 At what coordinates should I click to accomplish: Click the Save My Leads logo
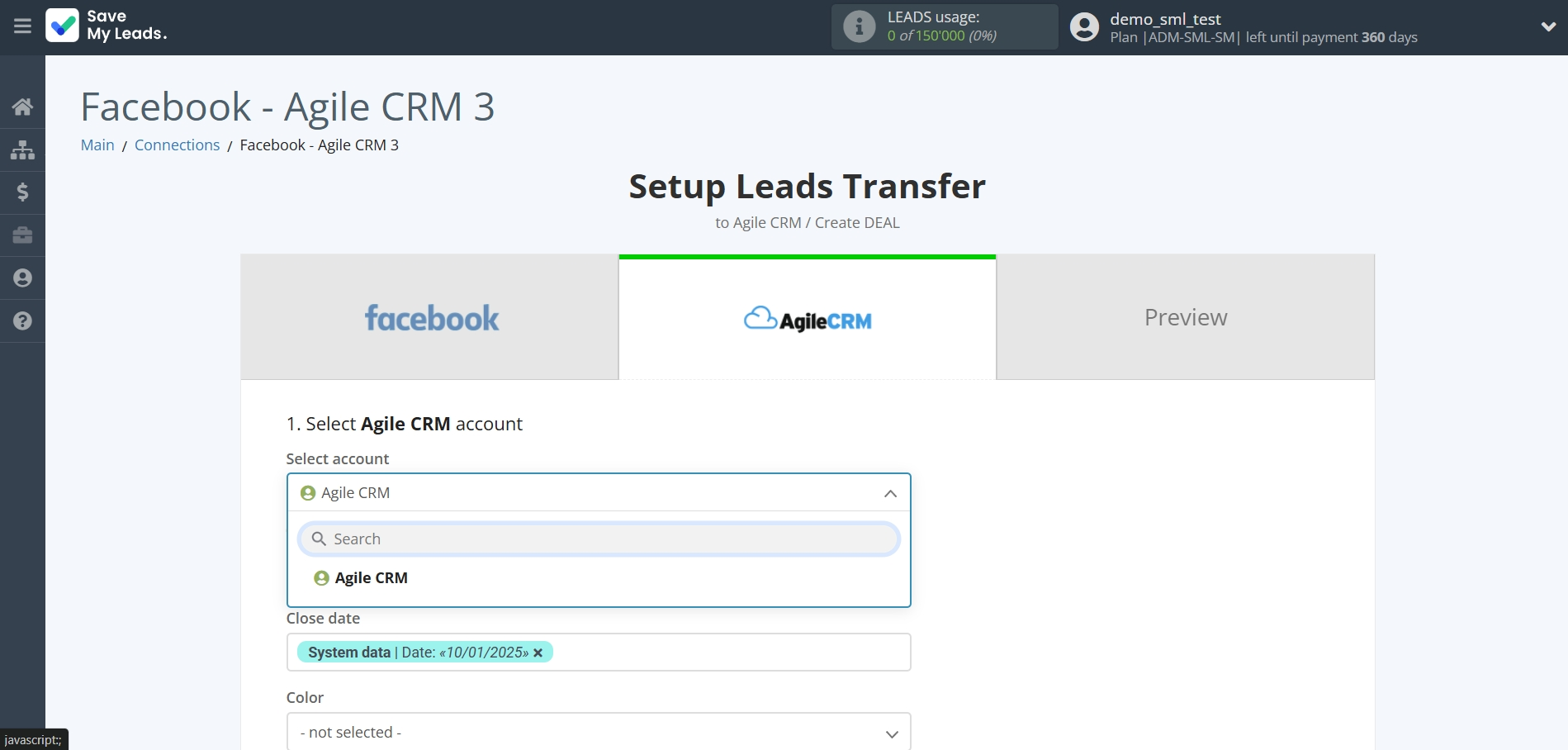[x=107, y=26]
